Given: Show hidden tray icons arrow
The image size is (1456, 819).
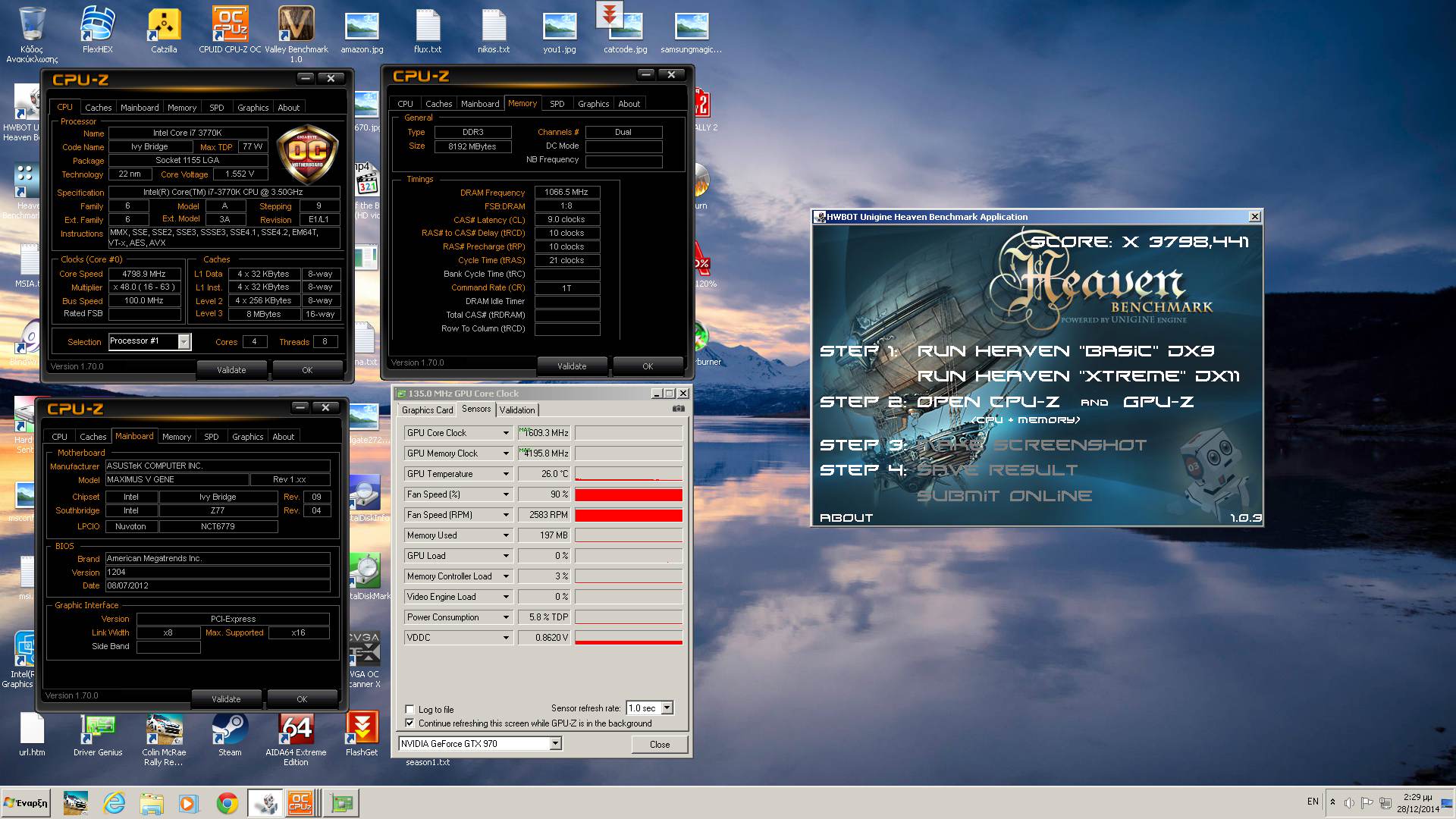Looking at the screenshot, I should point(1332,802).
